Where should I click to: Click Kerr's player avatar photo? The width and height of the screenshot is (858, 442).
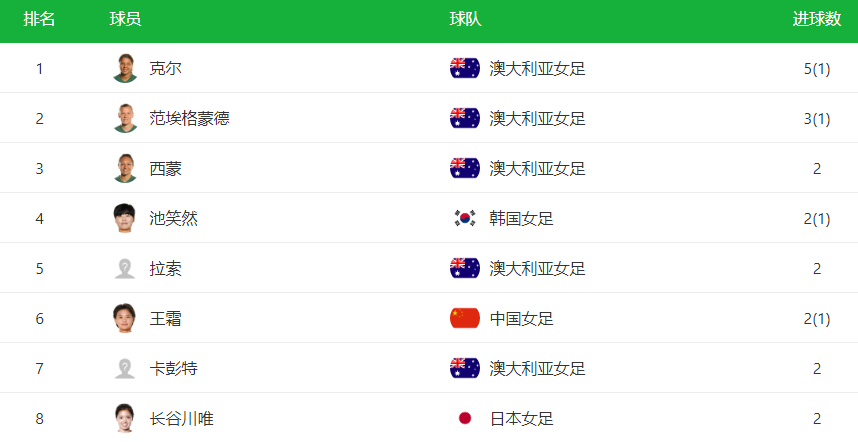click(125, 68)
